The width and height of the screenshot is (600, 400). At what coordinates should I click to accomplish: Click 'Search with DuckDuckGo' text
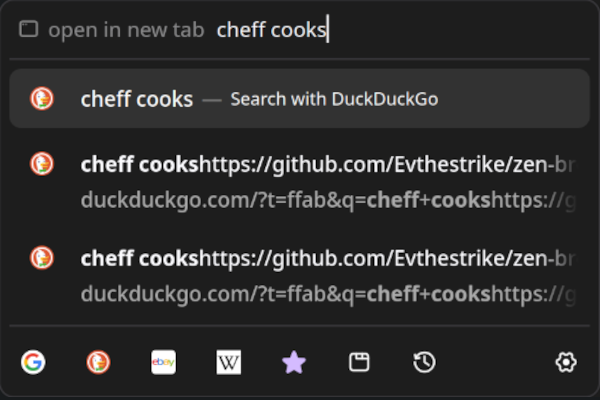tap(334, 99)
